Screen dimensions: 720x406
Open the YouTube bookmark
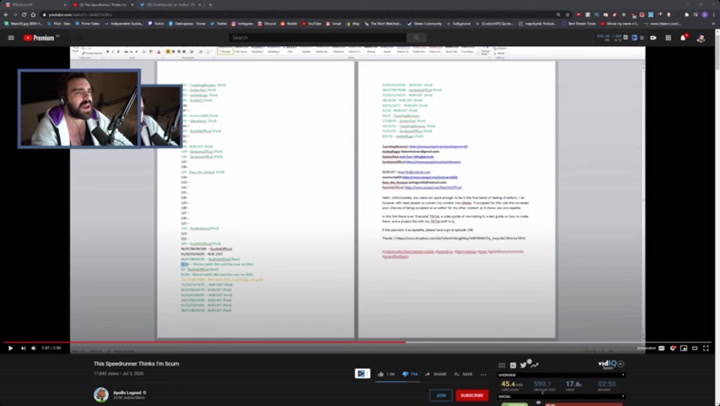coord(312,23)
